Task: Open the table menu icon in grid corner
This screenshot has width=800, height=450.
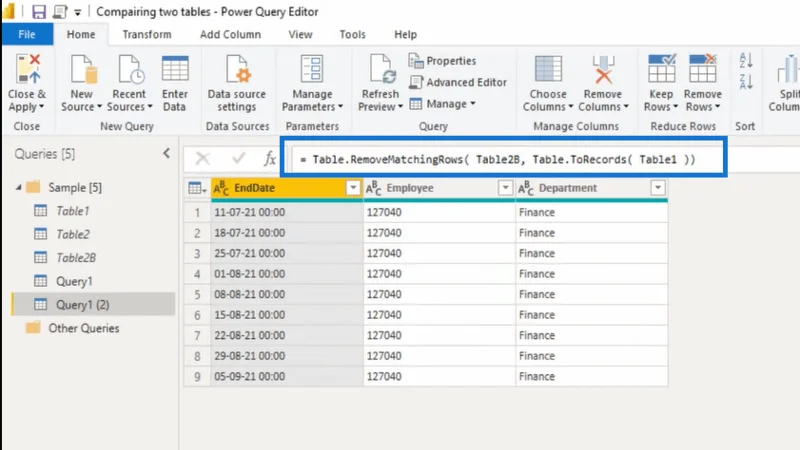Action: (196, 188)
